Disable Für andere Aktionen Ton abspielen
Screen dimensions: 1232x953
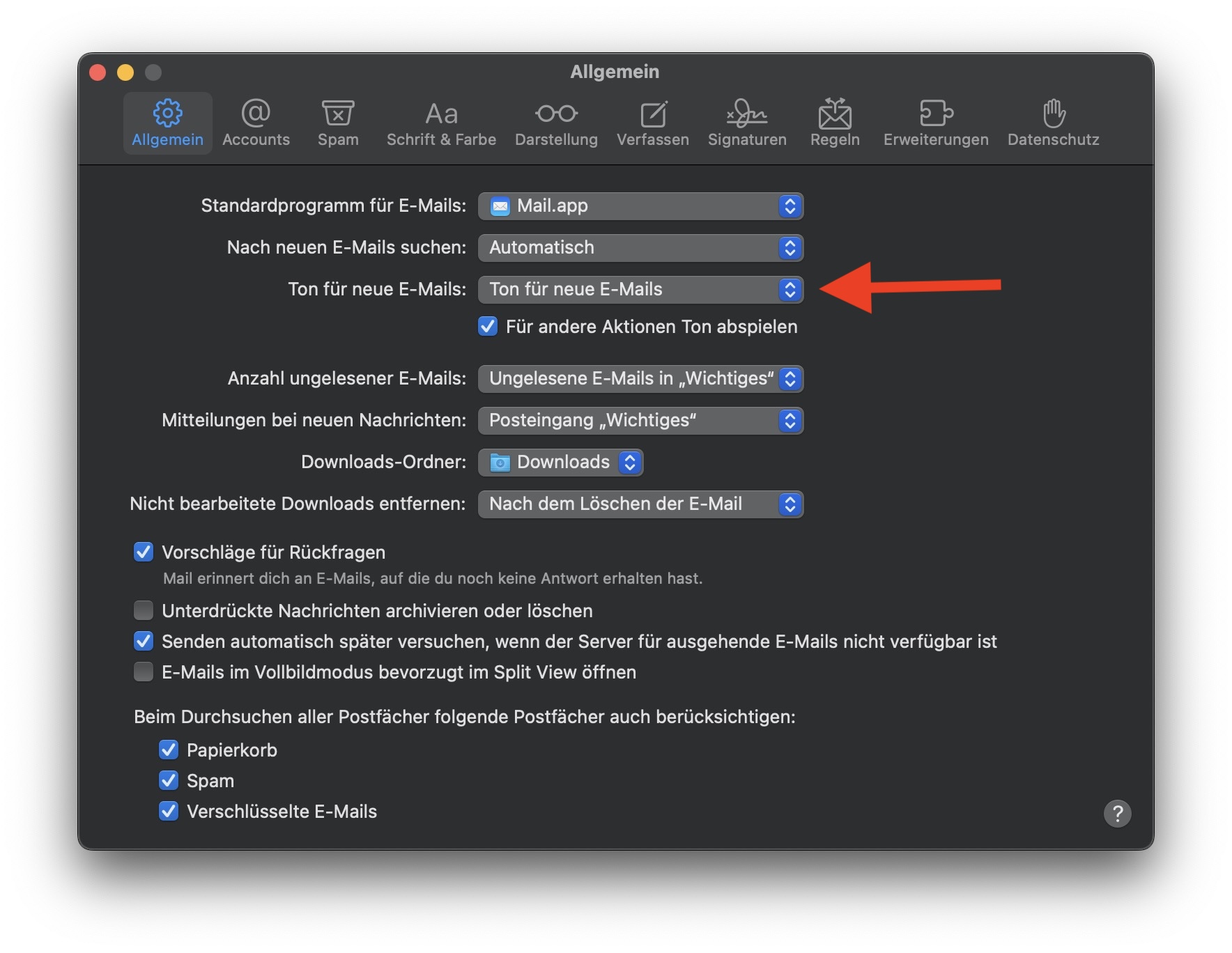[x=488, y=327]
